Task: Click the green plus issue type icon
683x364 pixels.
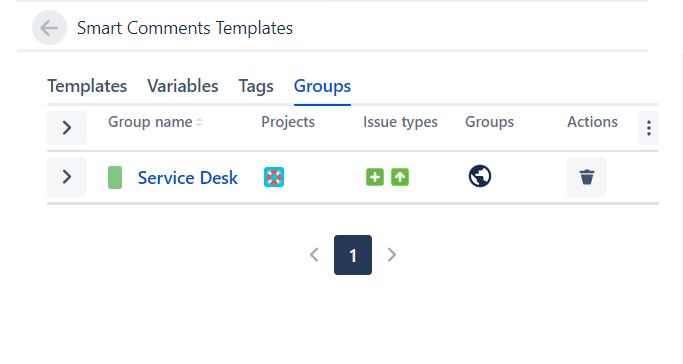Action: (375, 177)
